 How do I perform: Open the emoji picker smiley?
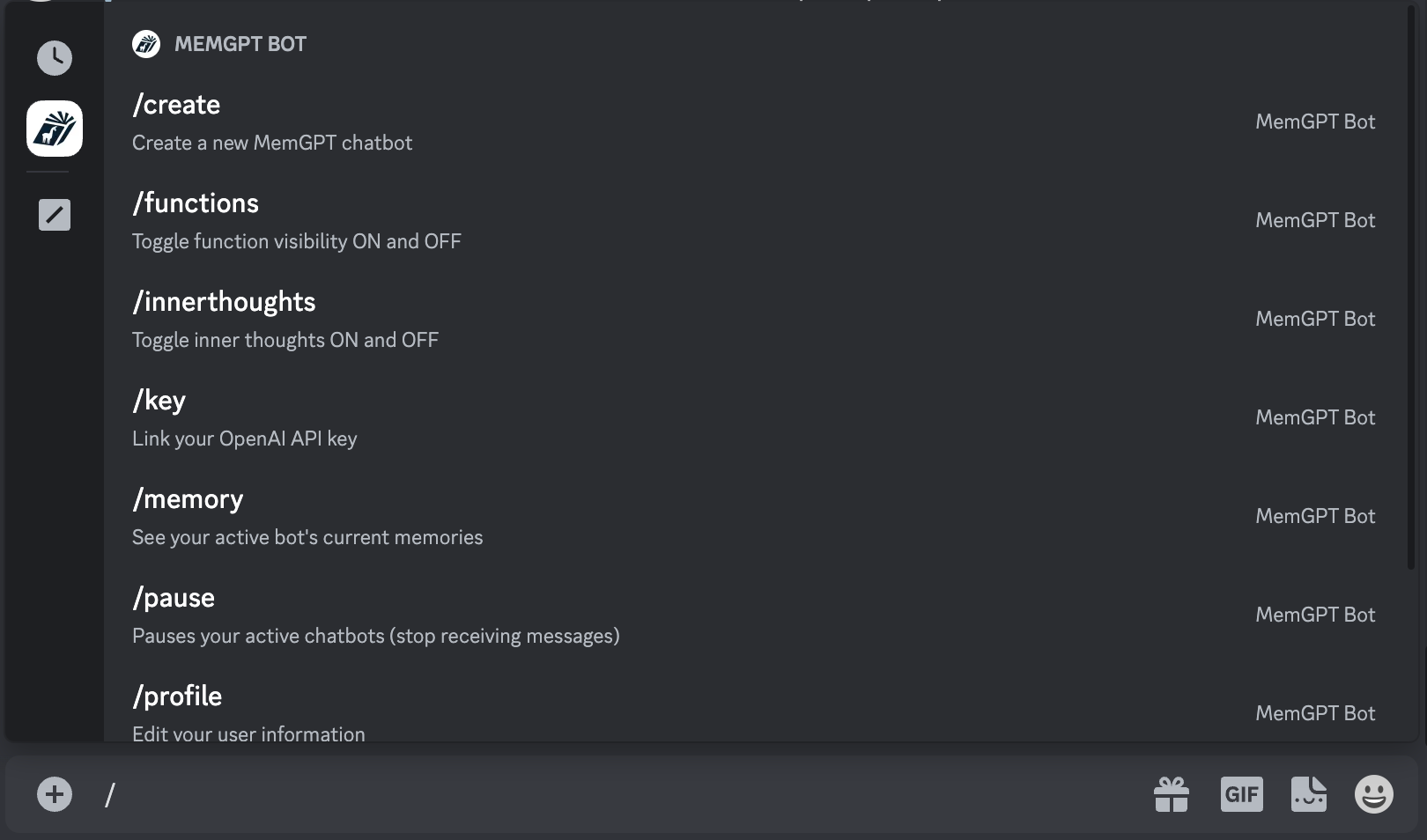click(x=1374, y=794)
